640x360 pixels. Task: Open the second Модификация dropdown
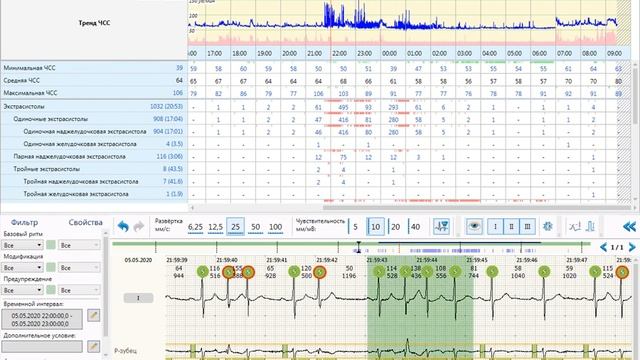click(79, 268)
